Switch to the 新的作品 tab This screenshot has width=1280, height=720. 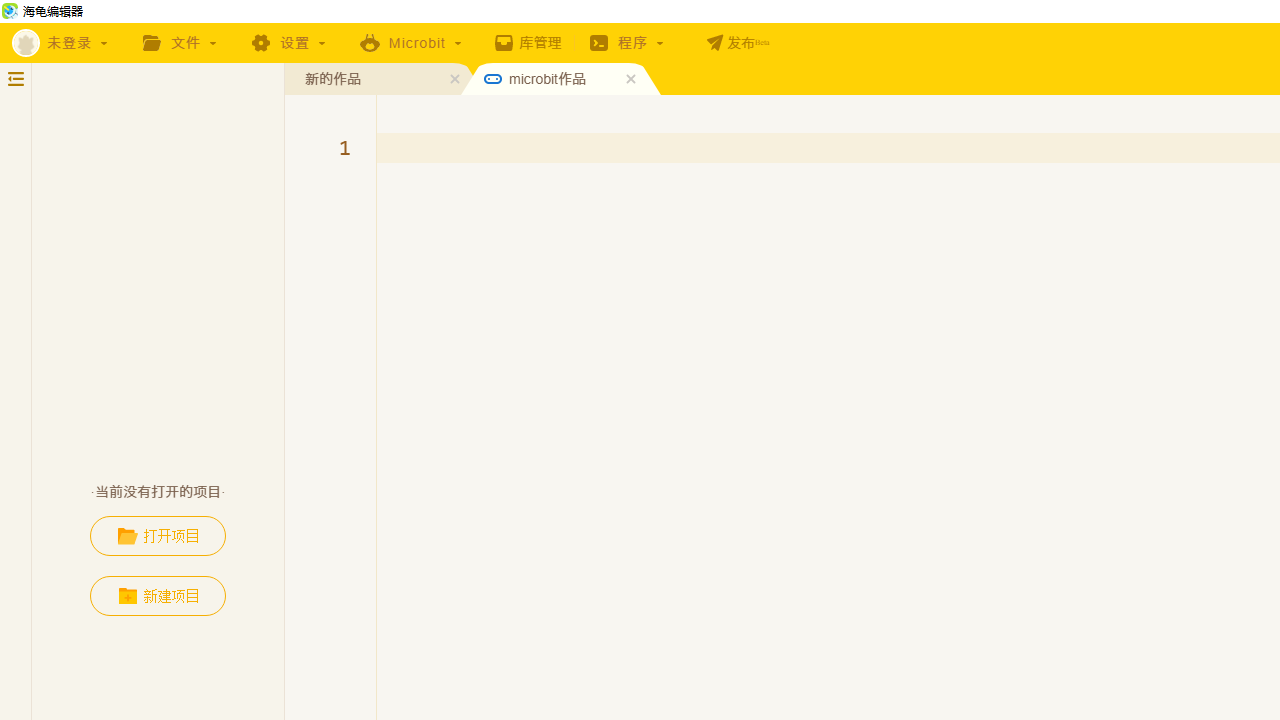click(x=333, y=79)
